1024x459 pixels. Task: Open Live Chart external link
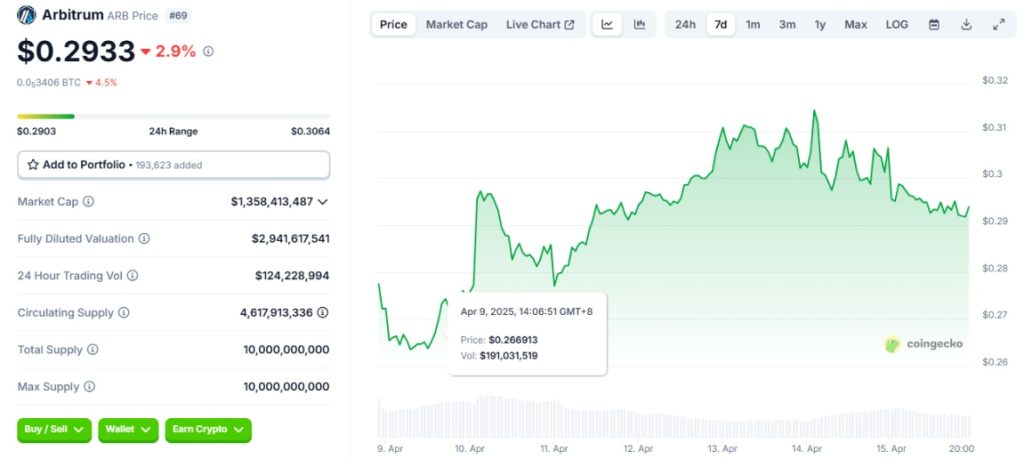coord(540,25)
